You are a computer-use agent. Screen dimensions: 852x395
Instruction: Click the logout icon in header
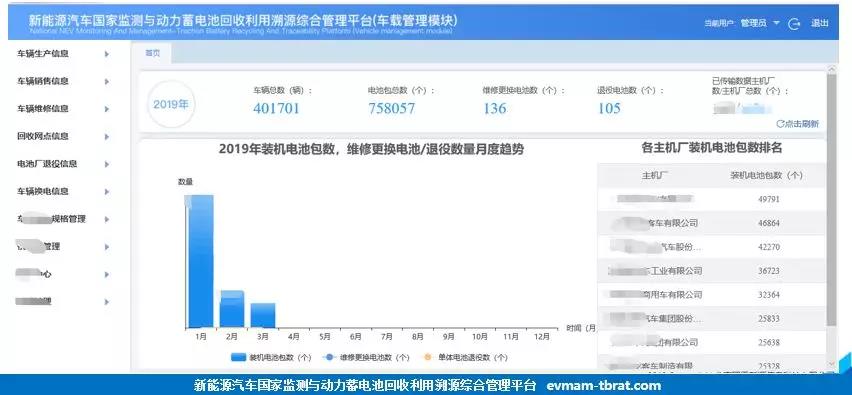[x=794, y=23]
